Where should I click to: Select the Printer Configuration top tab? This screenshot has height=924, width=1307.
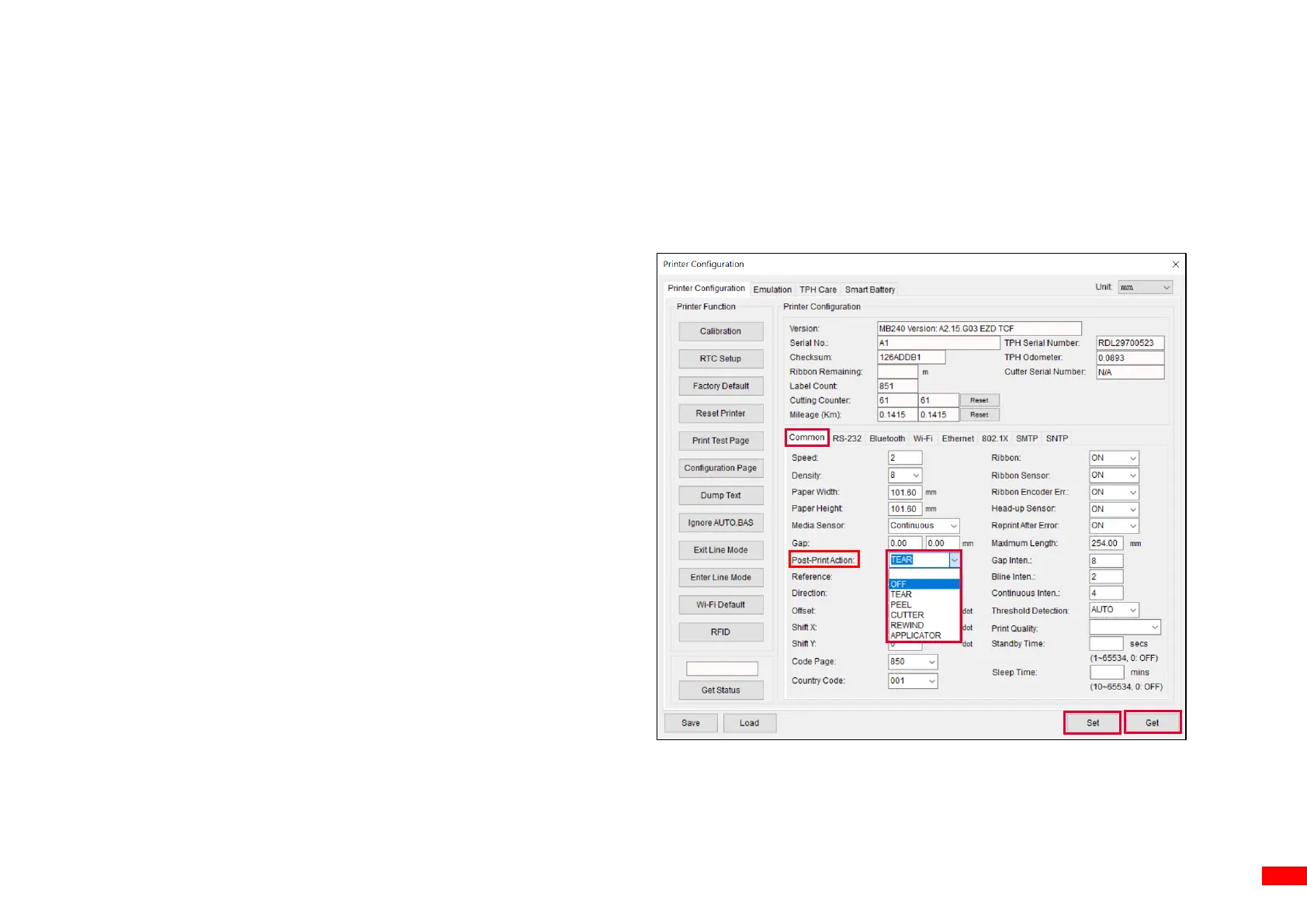coord(706,288)
